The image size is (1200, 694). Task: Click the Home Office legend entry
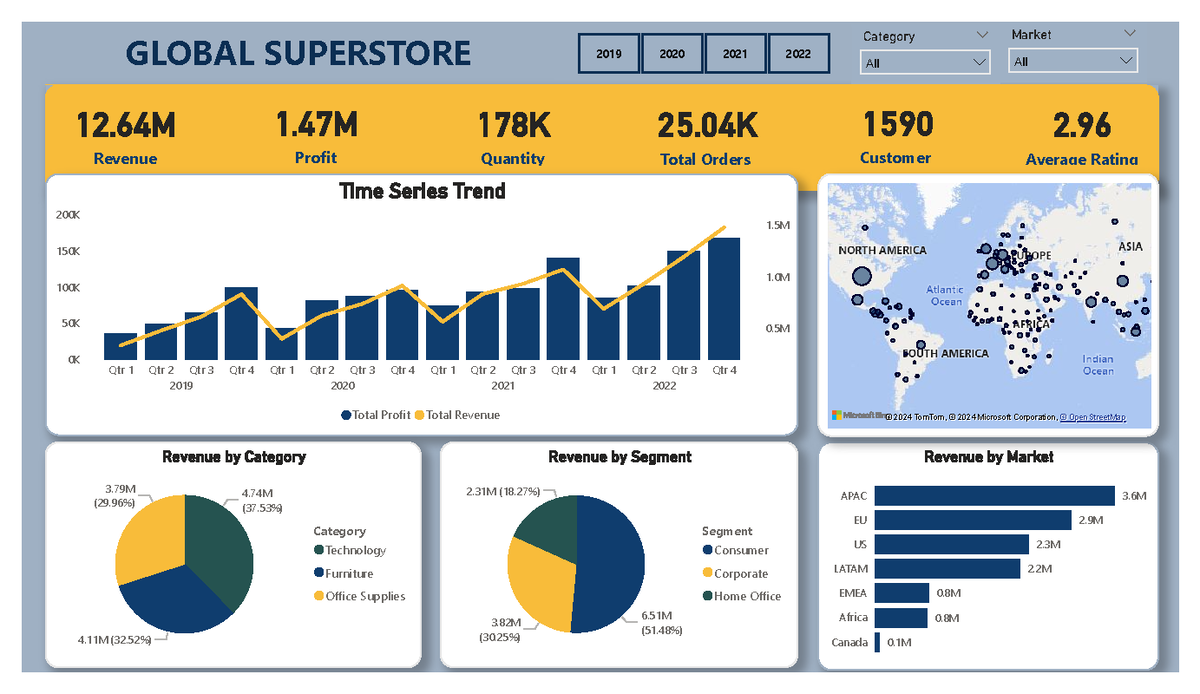click(x=742, y=596)
